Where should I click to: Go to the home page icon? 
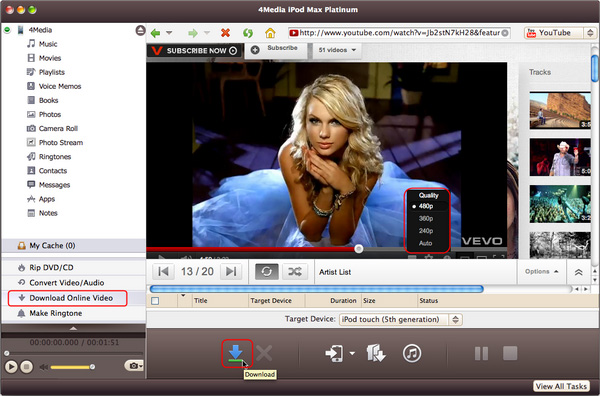[270, 33]
